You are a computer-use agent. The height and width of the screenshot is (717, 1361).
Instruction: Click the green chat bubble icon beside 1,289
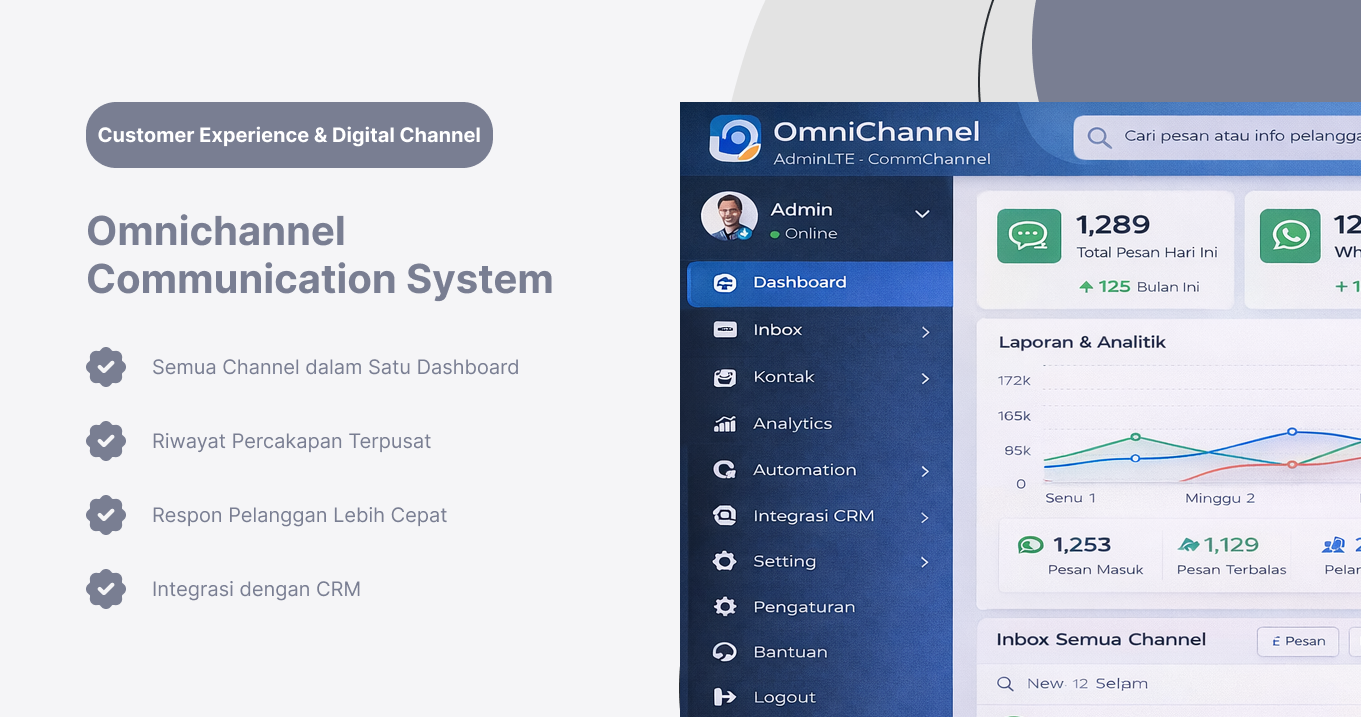[1029, 236]
